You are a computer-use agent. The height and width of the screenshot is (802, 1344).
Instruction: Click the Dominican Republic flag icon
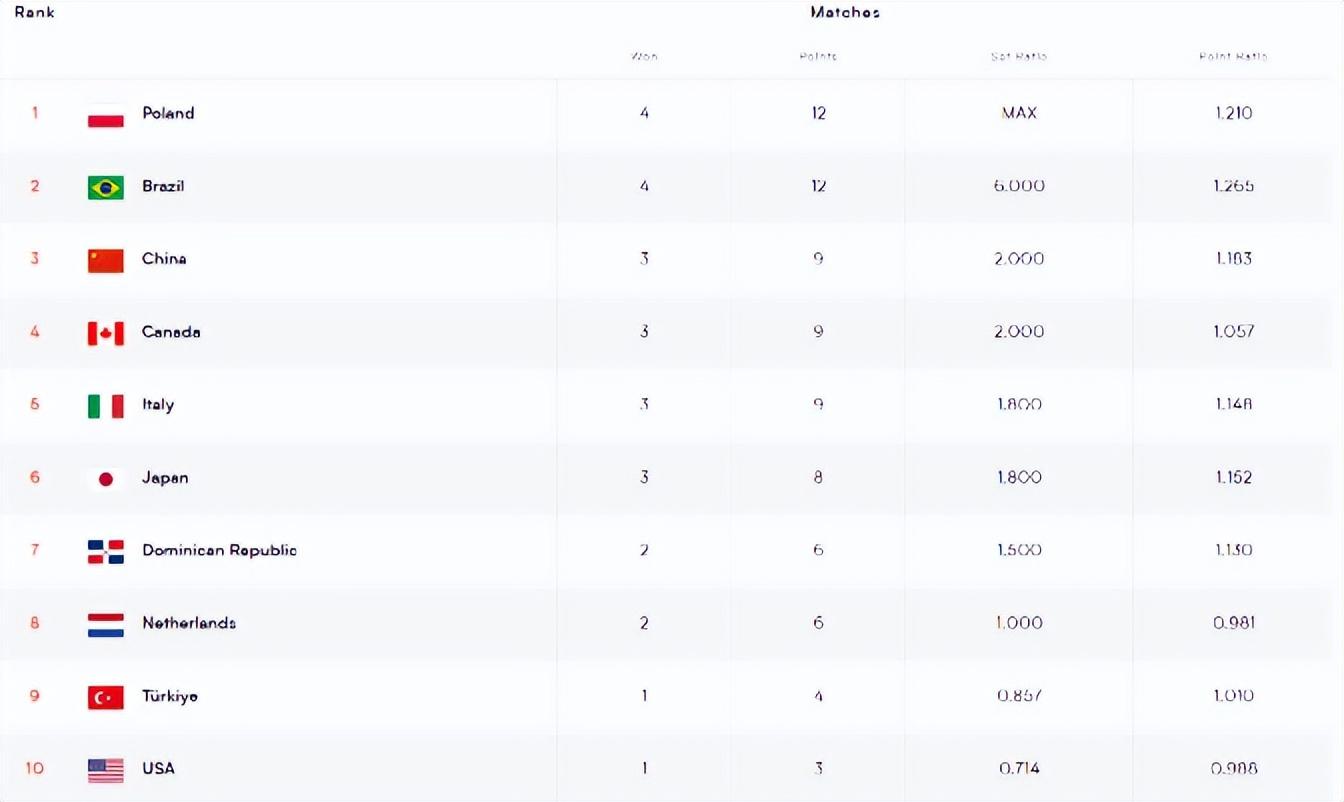106,551
